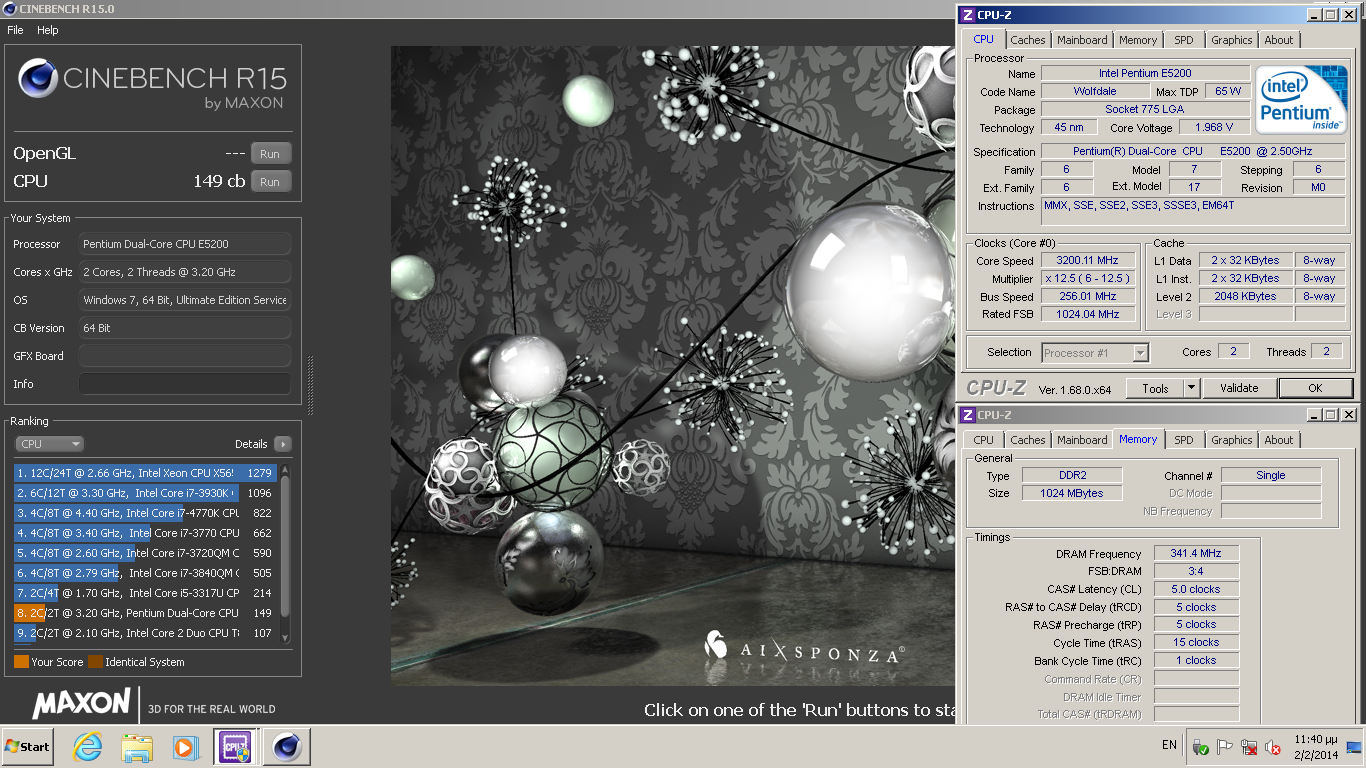Click the Action Center flag tray icon

[x=1226, y=747]
